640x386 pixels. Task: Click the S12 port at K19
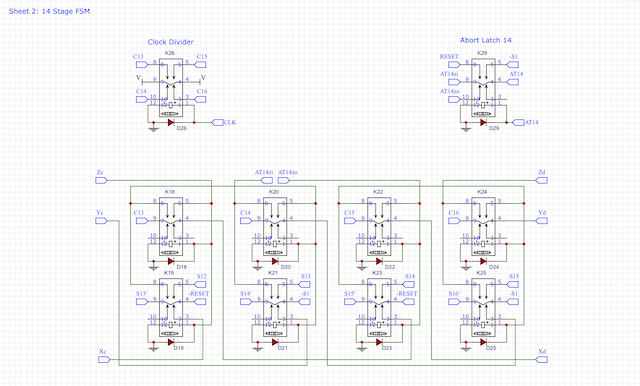[200, 284]
